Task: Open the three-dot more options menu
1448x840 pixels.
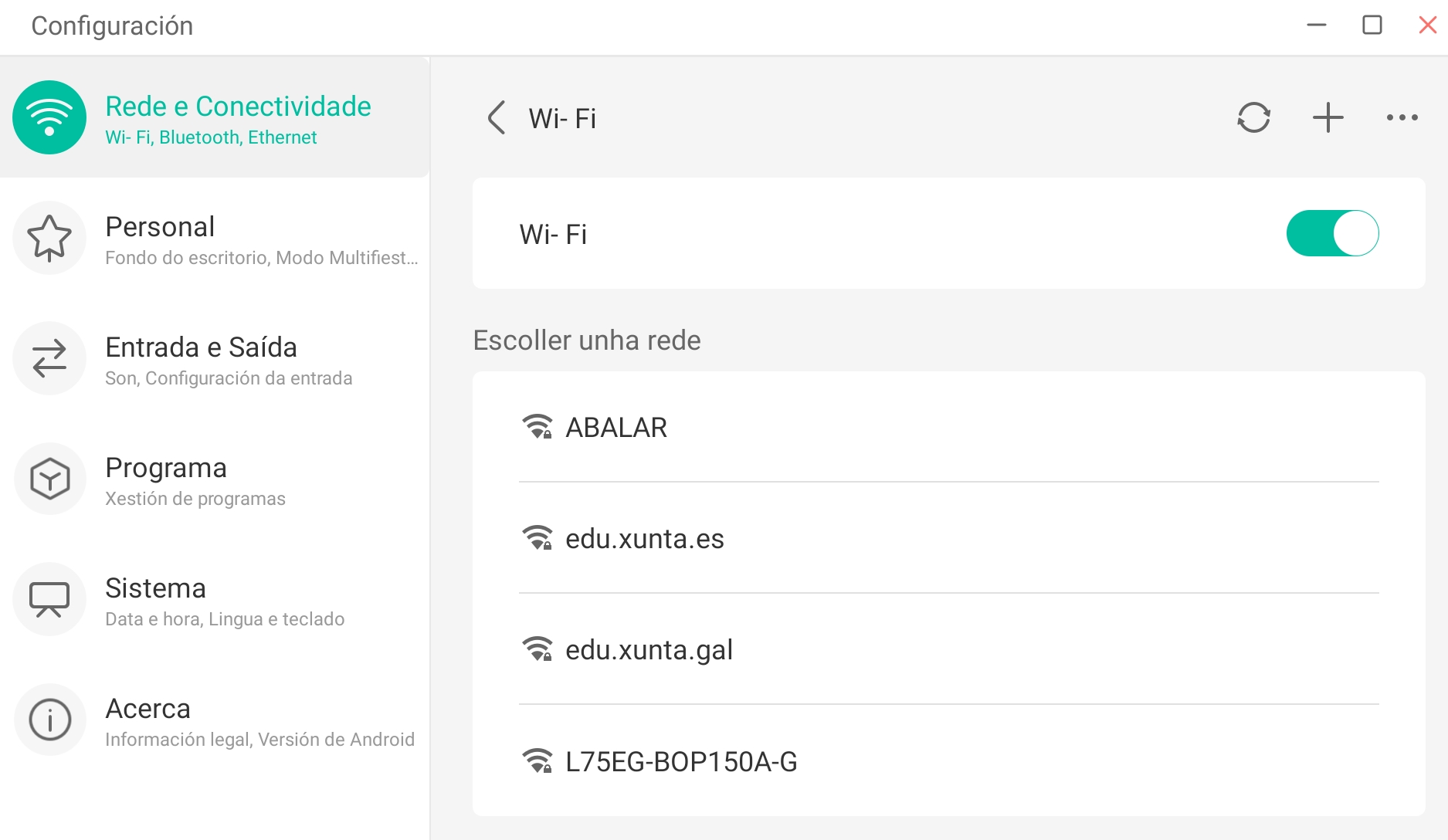Action: coord(1402,118)
